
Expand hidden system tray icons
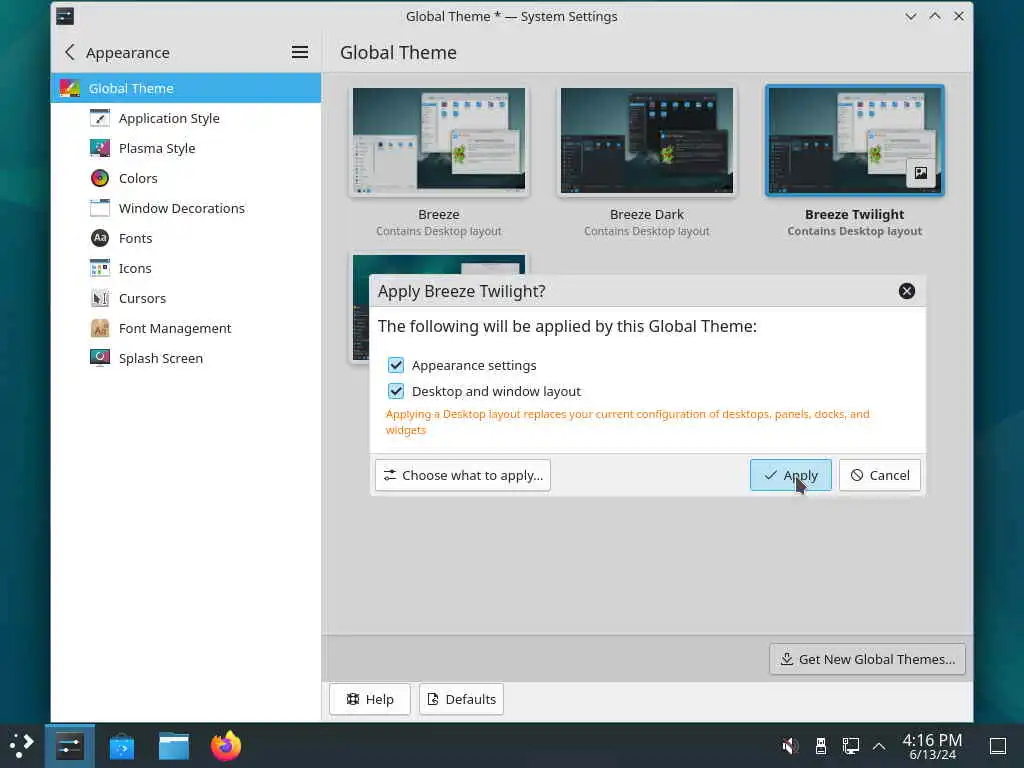[x=879, y=746]
